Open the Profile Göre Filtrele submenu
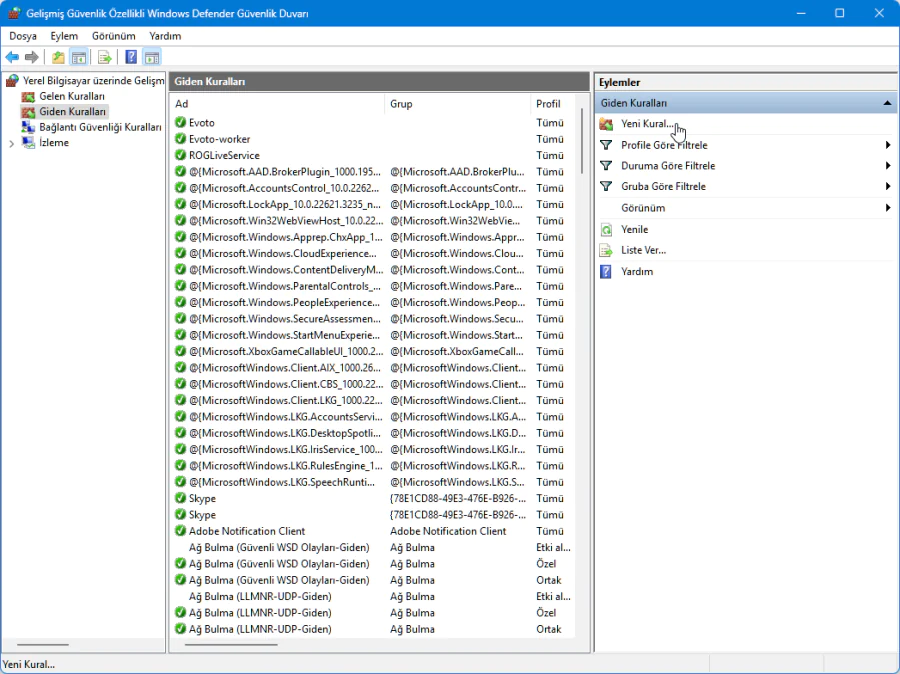 663,145
